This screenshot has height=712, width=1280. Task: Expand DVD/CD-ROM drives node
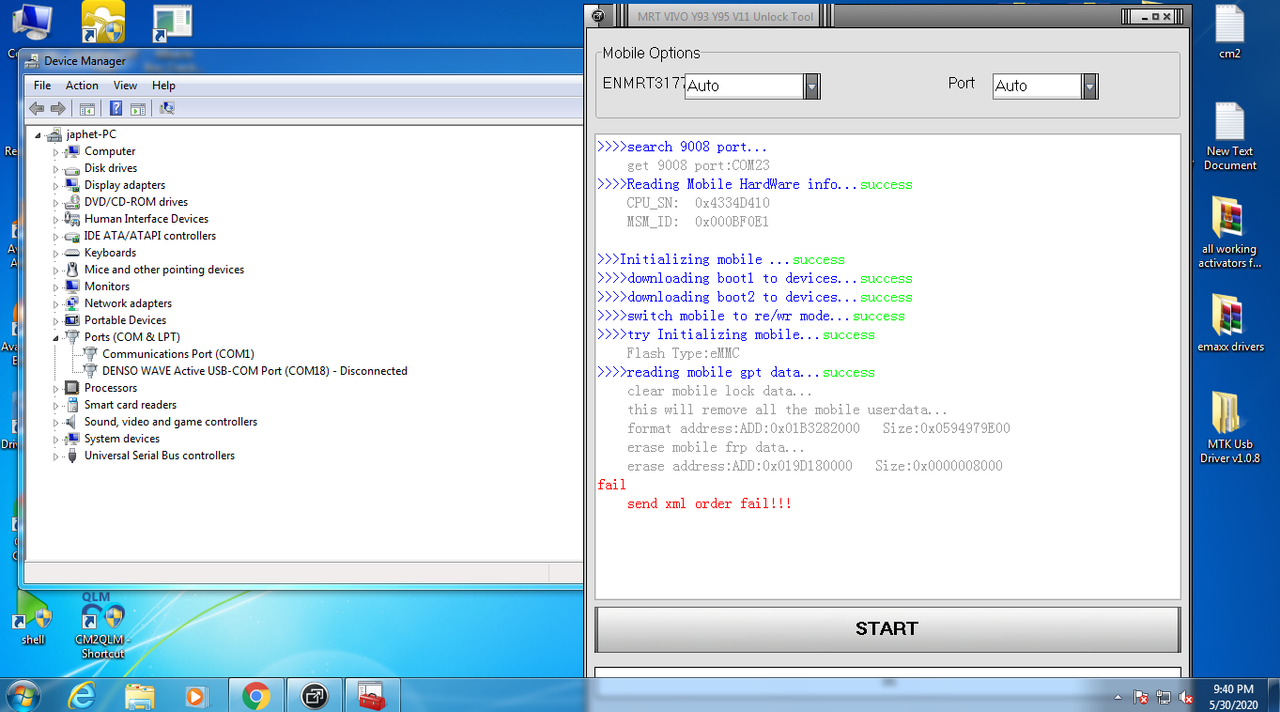click(56, 203)
